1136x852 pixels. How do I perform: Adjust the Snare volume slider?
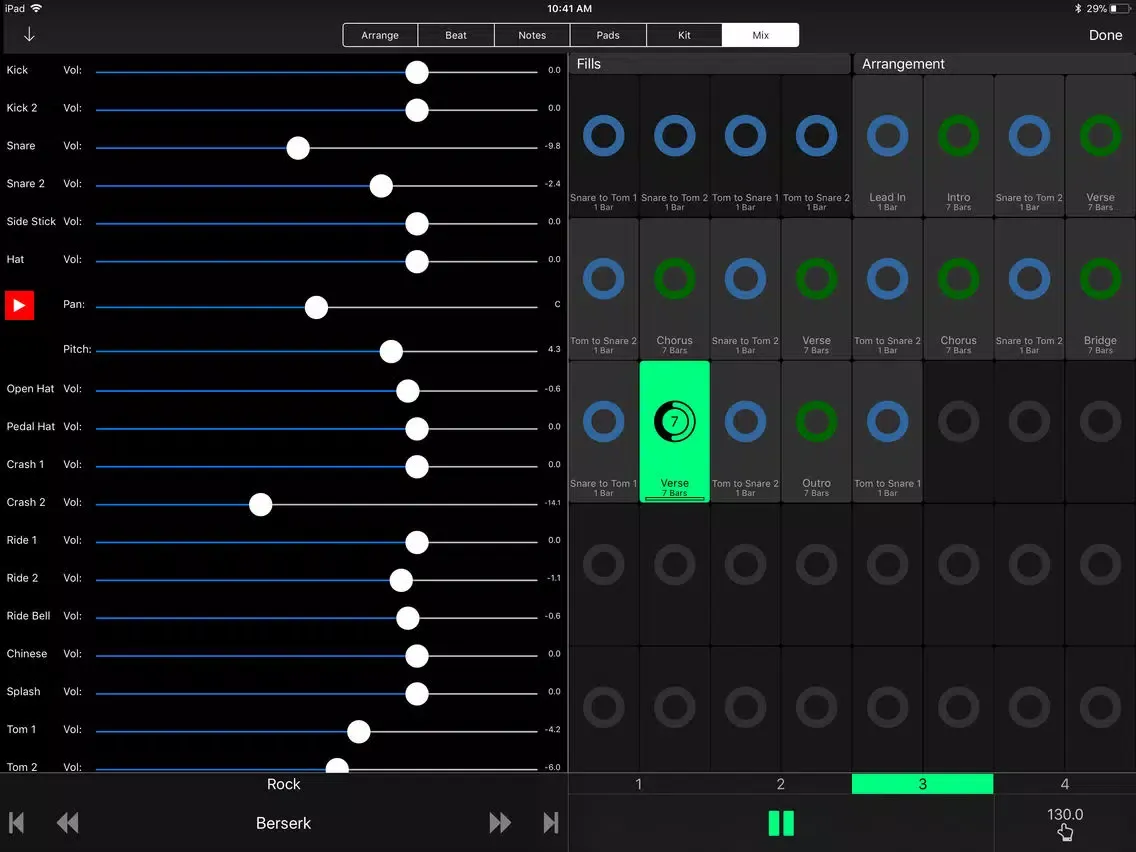coord(298,148)
